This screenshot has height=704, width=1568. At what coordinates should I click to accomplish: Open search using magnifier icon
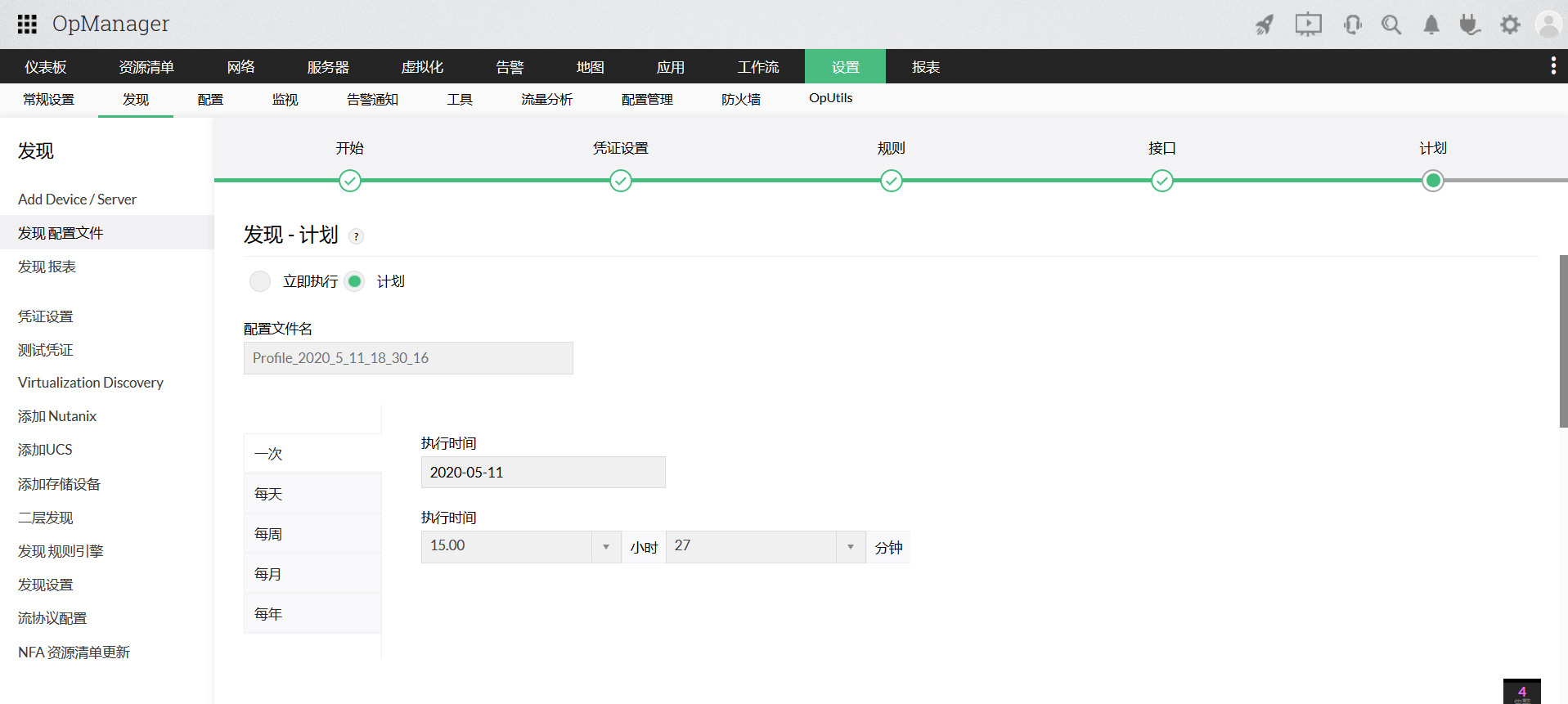pyautogui.click(x=1391, y=25)
